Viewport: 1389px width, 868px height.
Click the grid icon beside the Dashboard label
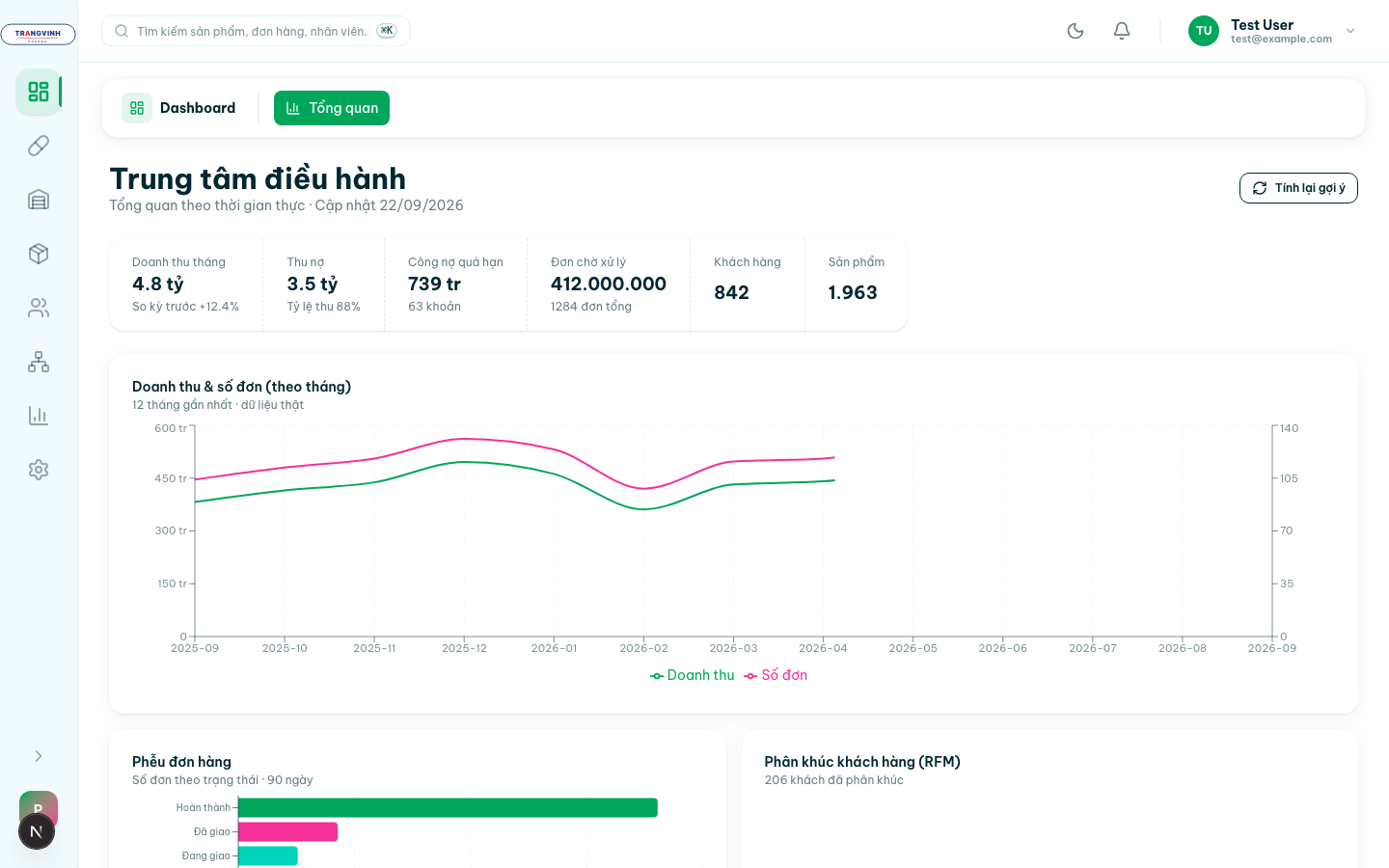tap(137, 108)
